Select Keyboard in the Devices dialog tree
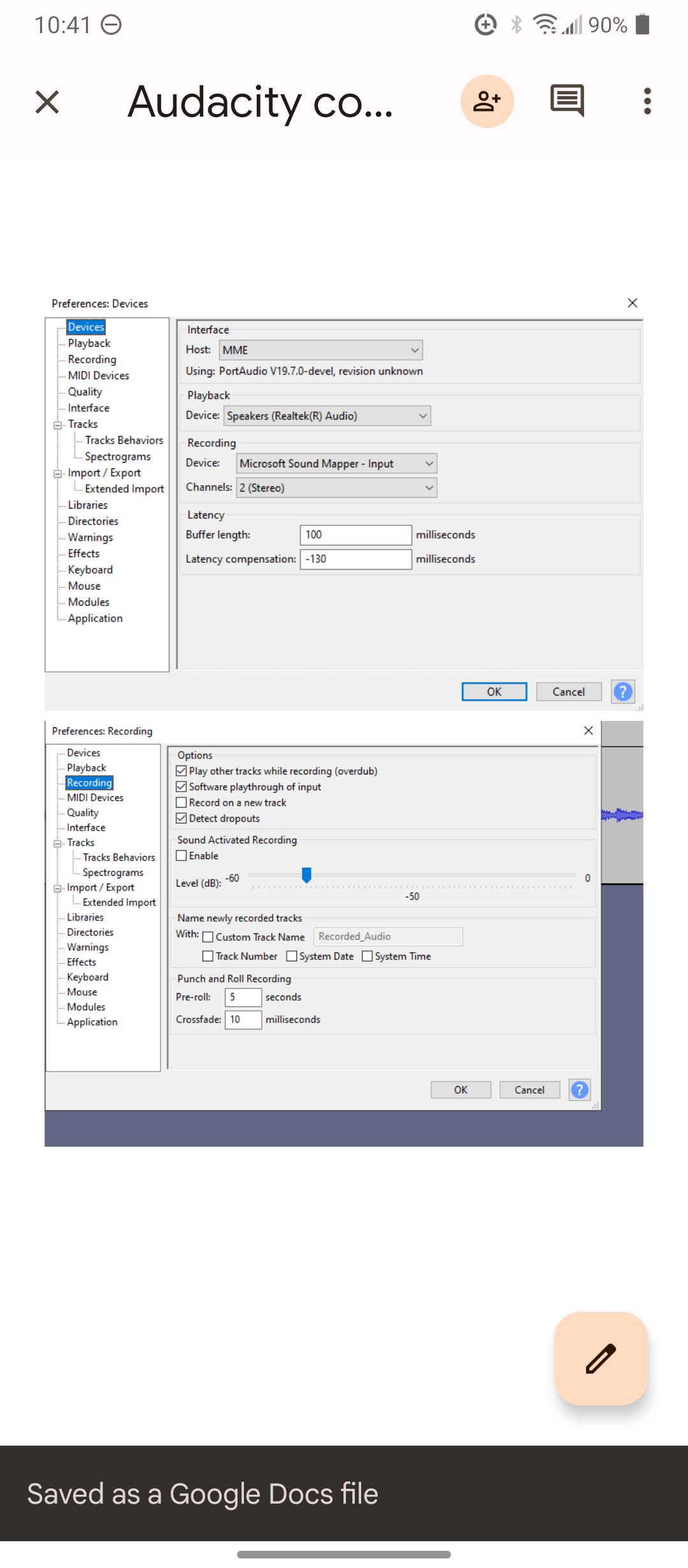This screenshot has height=1568, width=688. point(90,570)
